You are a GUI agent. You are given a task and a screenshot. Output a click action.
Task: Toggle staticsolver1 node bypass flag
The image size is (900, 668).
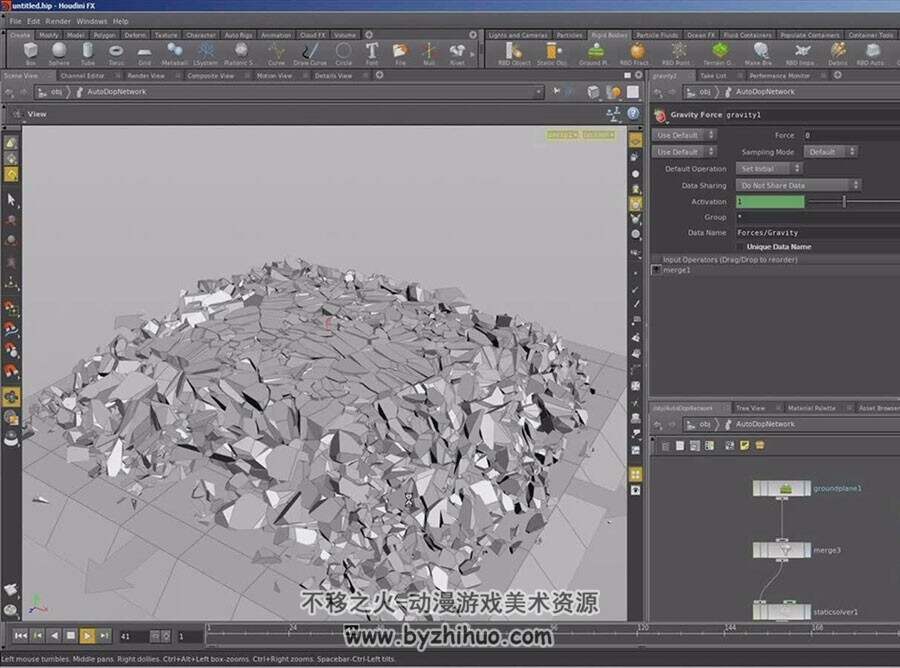(x=757, y=612)
